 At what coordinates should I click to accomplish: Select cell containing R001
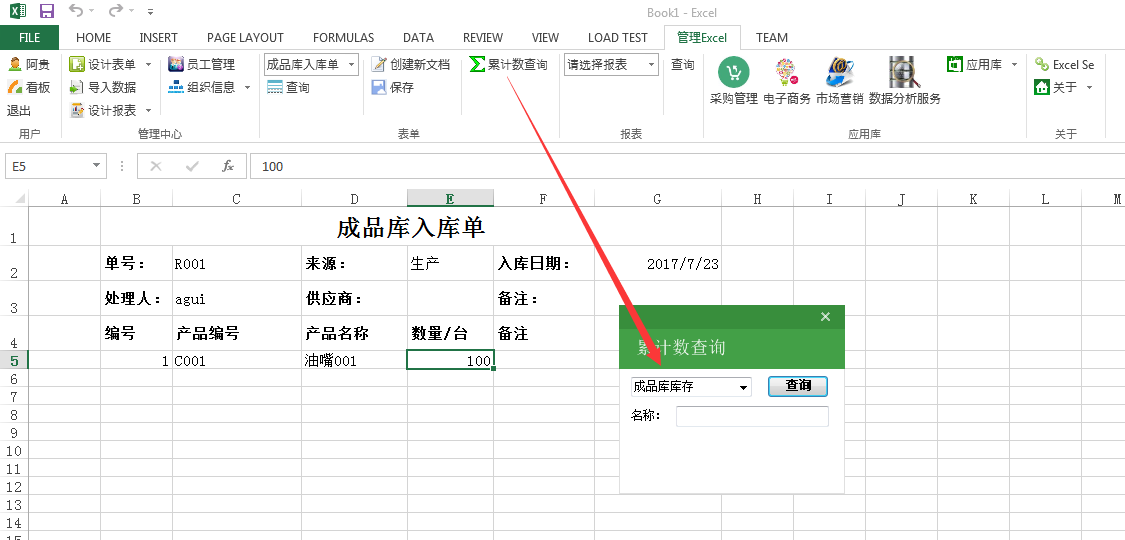point(237,263)
